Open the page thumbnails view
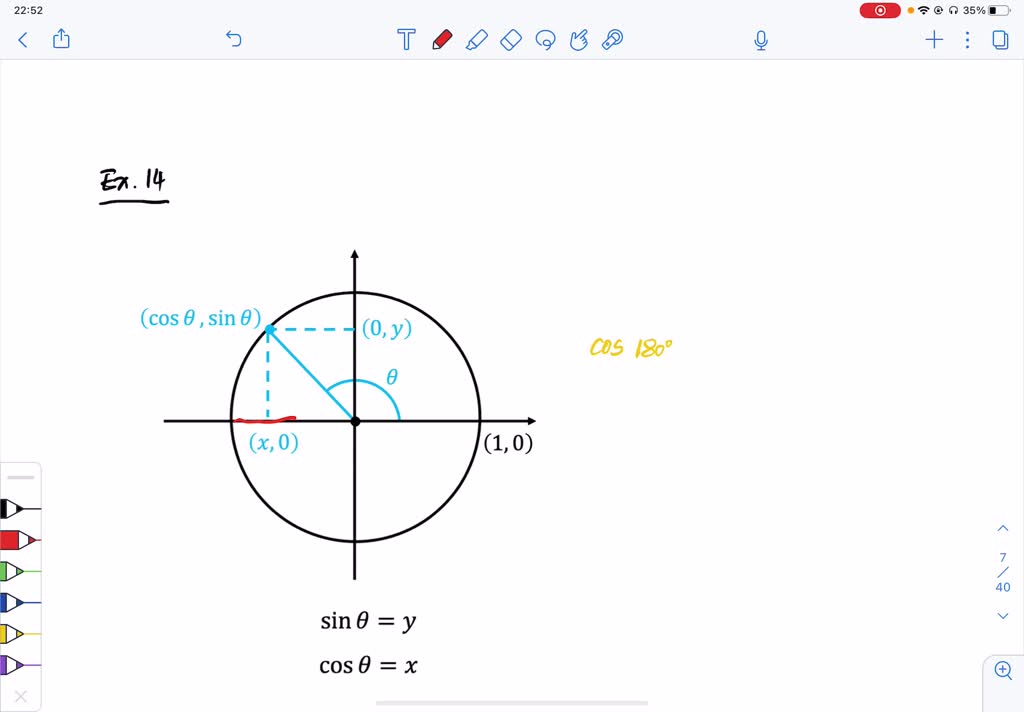 [1001, 39]
